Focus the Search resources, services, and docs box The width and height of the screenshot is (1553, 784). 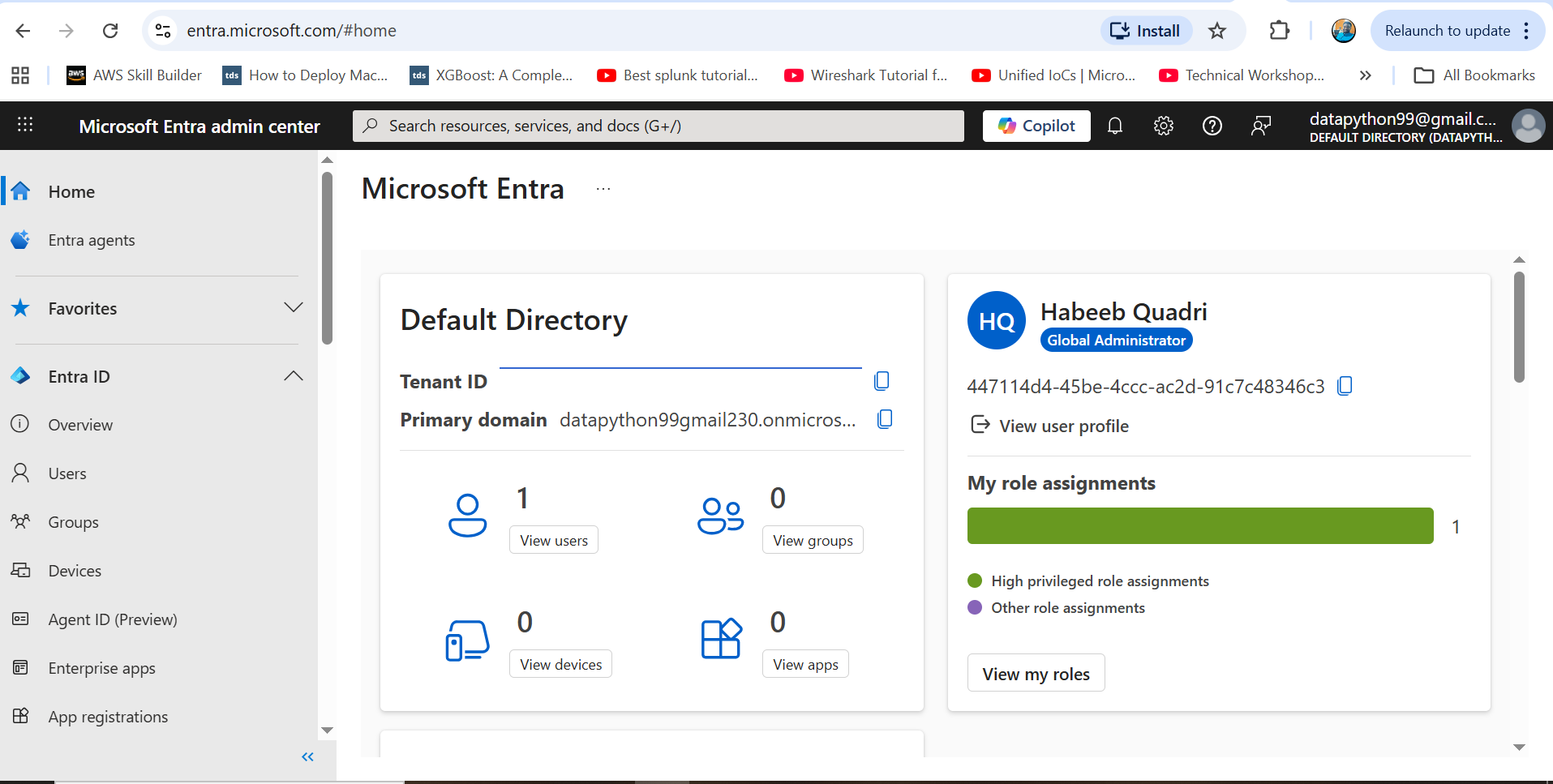pos(659,126)
